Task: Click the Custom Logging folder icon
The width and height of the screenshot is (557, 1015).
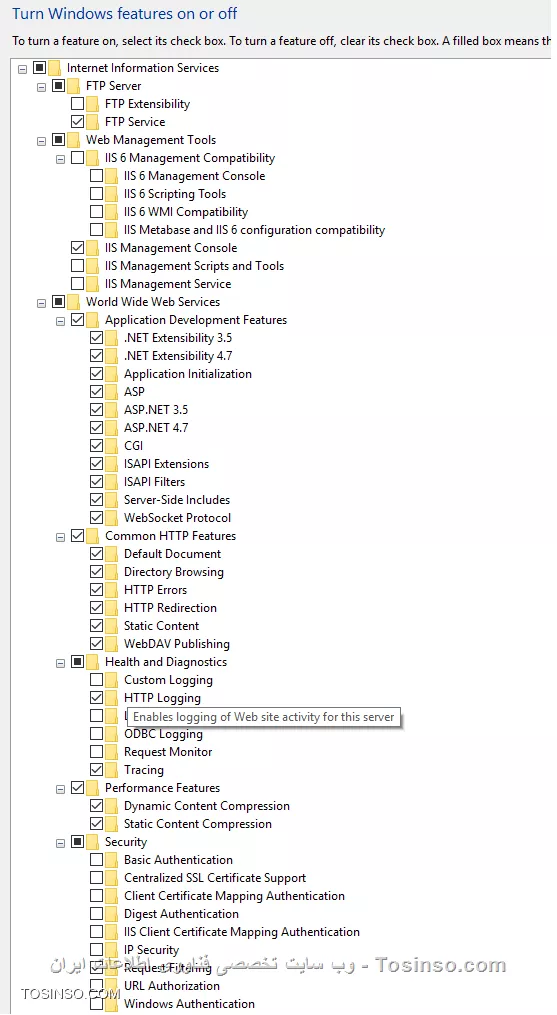Action: click(x=112, y=680)
